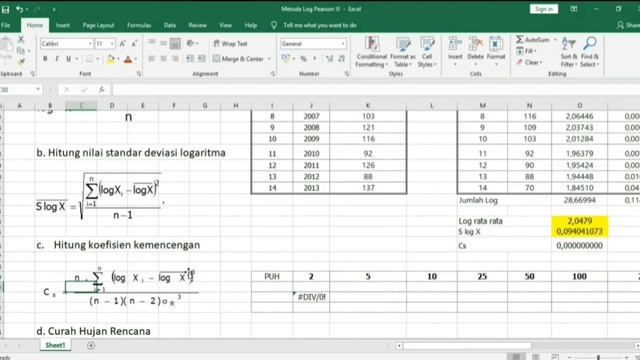
Task: Delete cells with the Delete button
Action: 476,52
